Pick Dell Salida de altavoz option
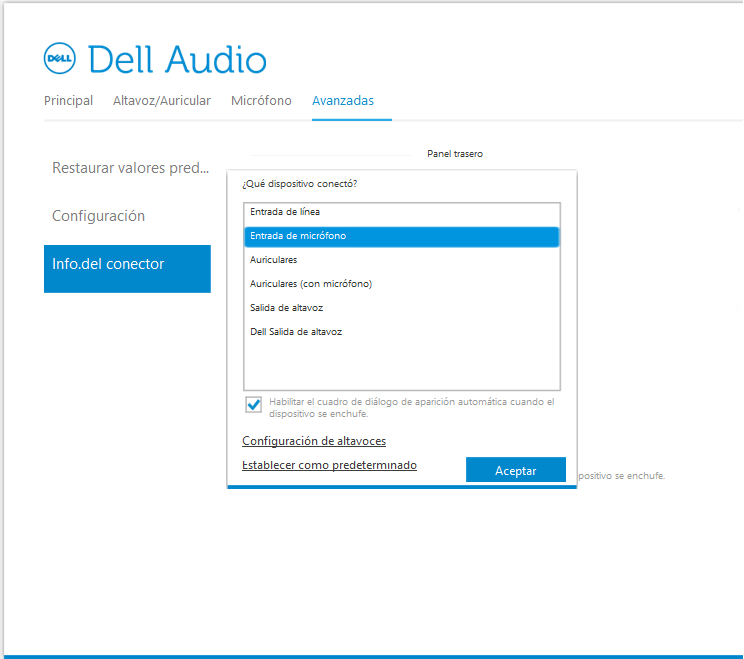The height and width of the screenshot is (659, 744). point(402,332)
